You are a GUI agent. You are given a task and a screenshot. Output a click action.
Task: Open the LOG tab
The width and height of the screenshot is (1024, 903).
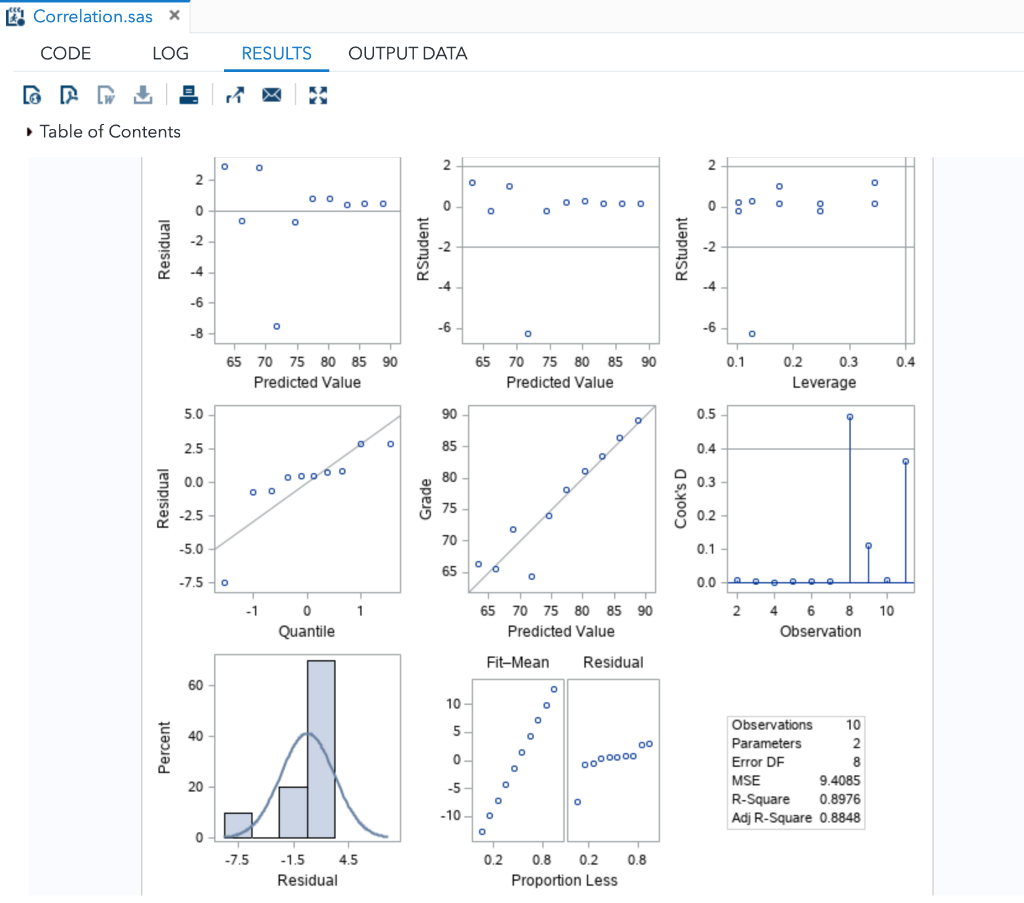click(169, 54)
